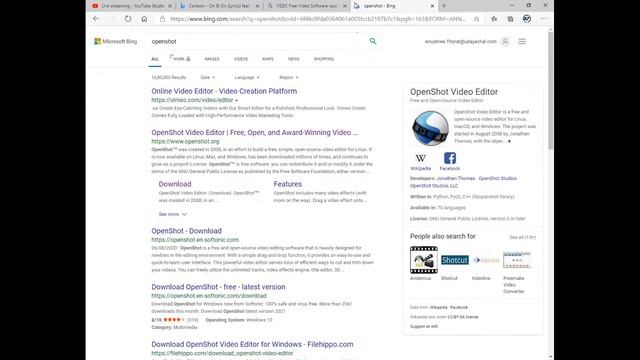Open the Kdenlive thumbnail
The image size is (640, 360).
pos(486,260)
